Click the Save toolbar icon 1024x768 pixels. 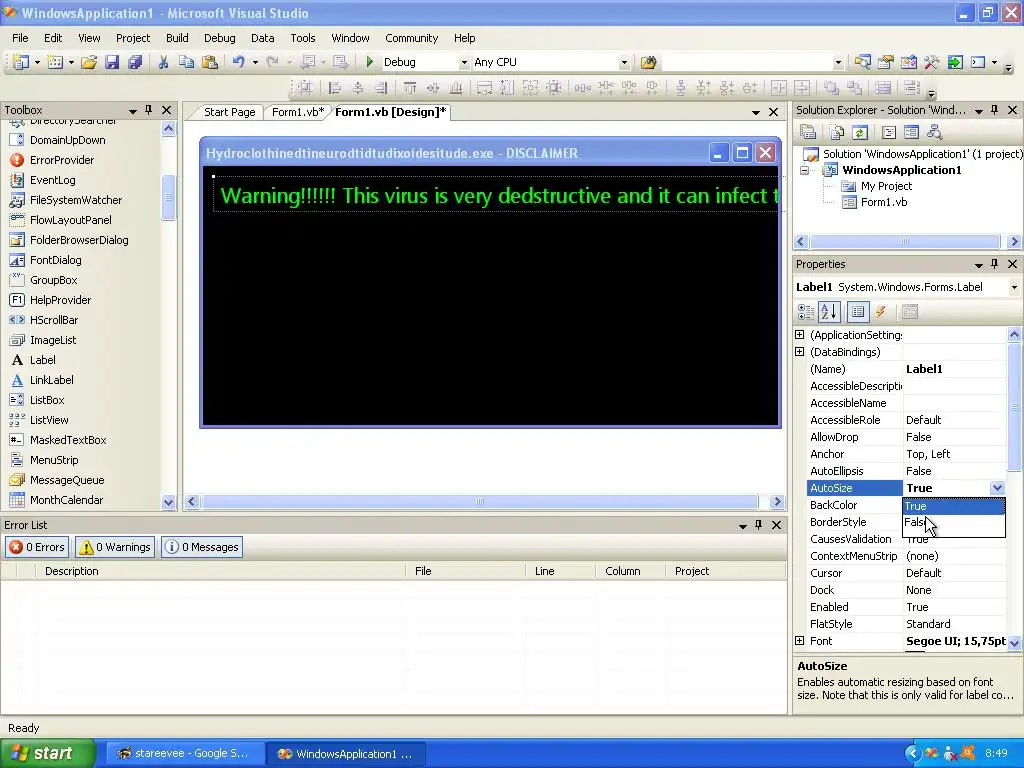click(112, 62)
